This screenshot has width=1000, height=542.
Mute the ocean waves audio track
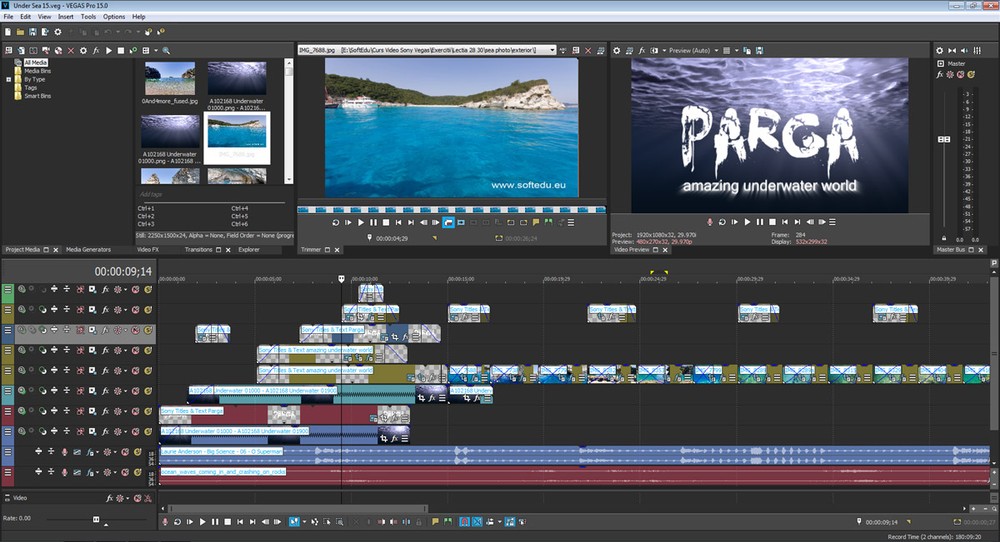[125, 472]
